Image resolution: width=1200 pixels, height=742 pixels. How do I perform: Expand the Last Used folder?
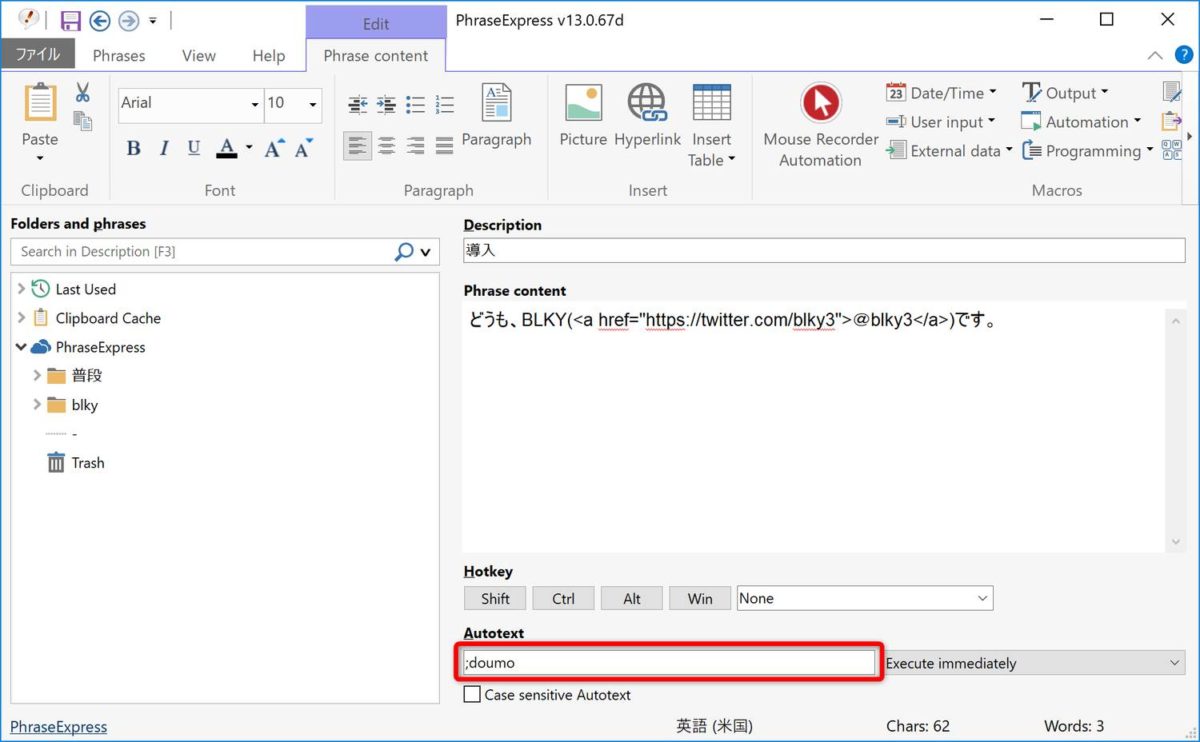pyautogui.click(x=21, y=289)
